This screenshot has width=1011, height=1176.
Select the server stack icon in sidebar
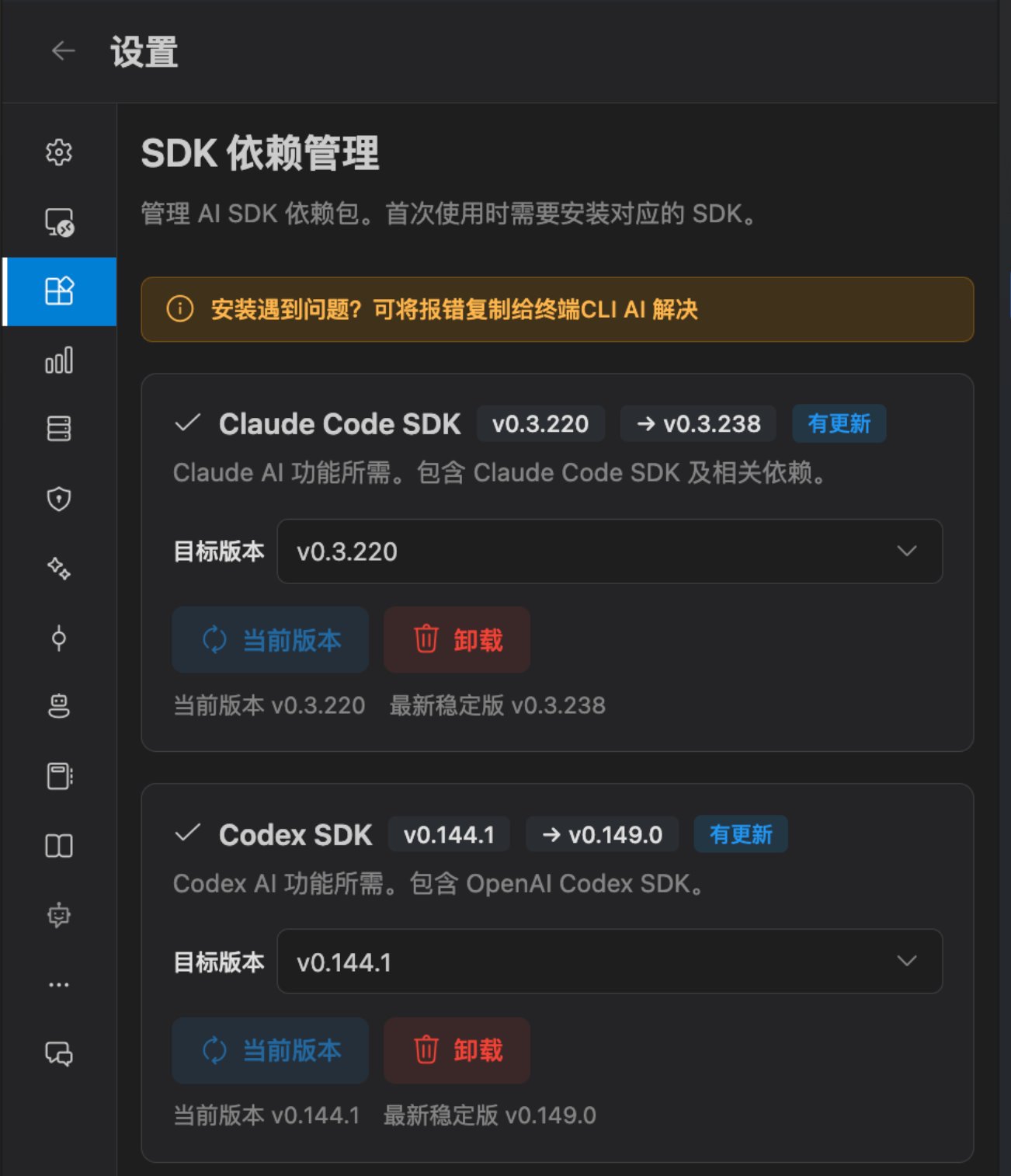59,429
